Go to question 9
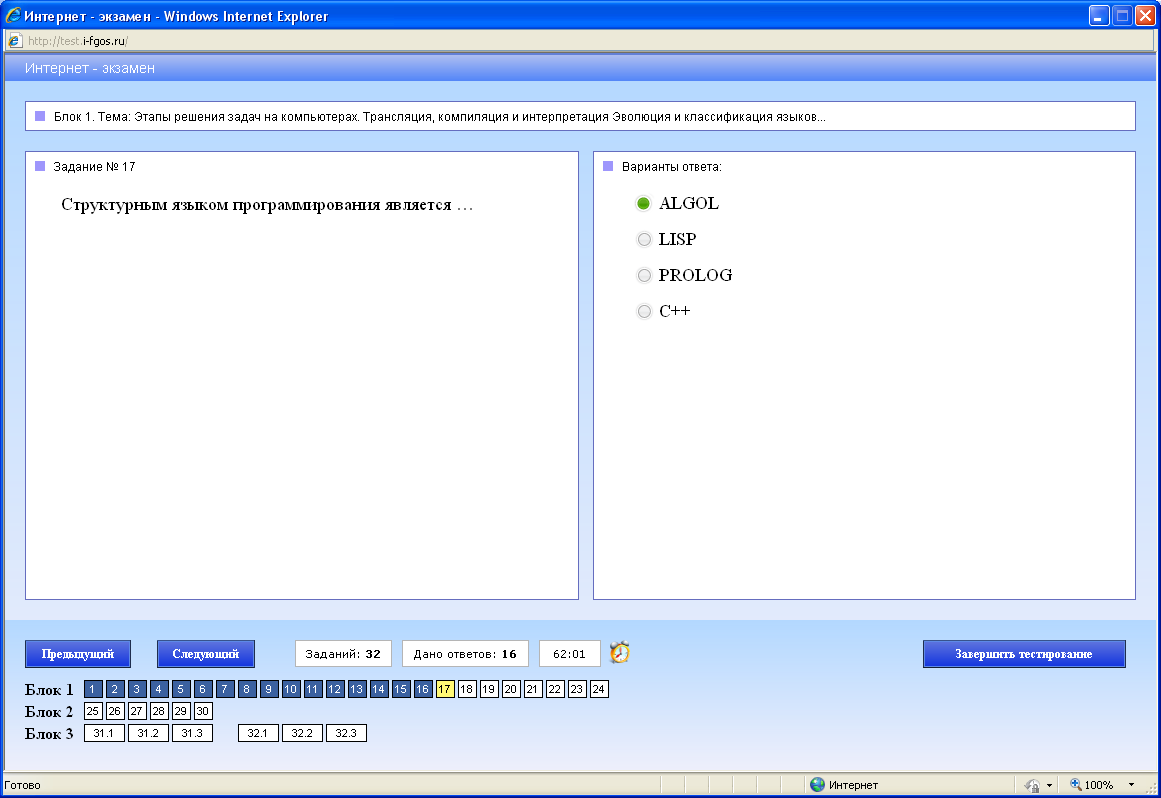1161x798 pixels. coord(269,689)
